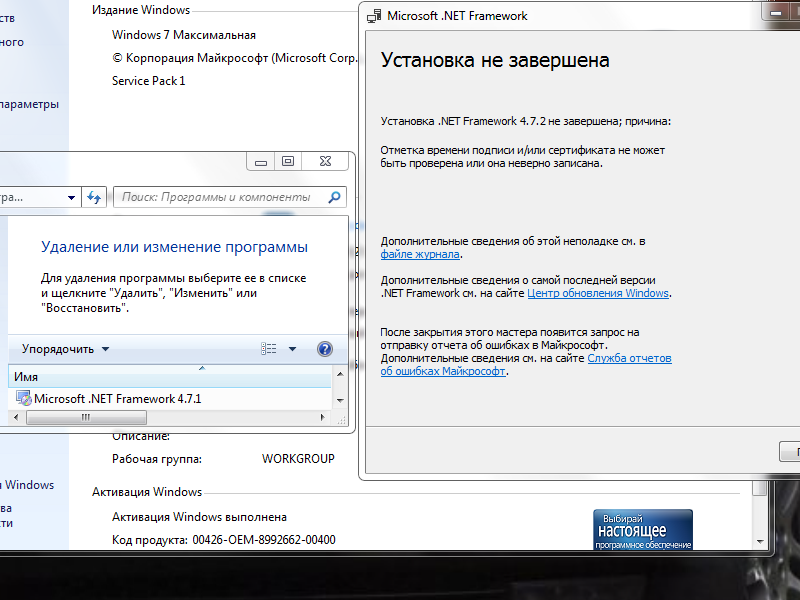The width and height of the screenshot is (800, 600).
Task: Click the magnifier icon in the programs search box
Action: click(335, 197)
